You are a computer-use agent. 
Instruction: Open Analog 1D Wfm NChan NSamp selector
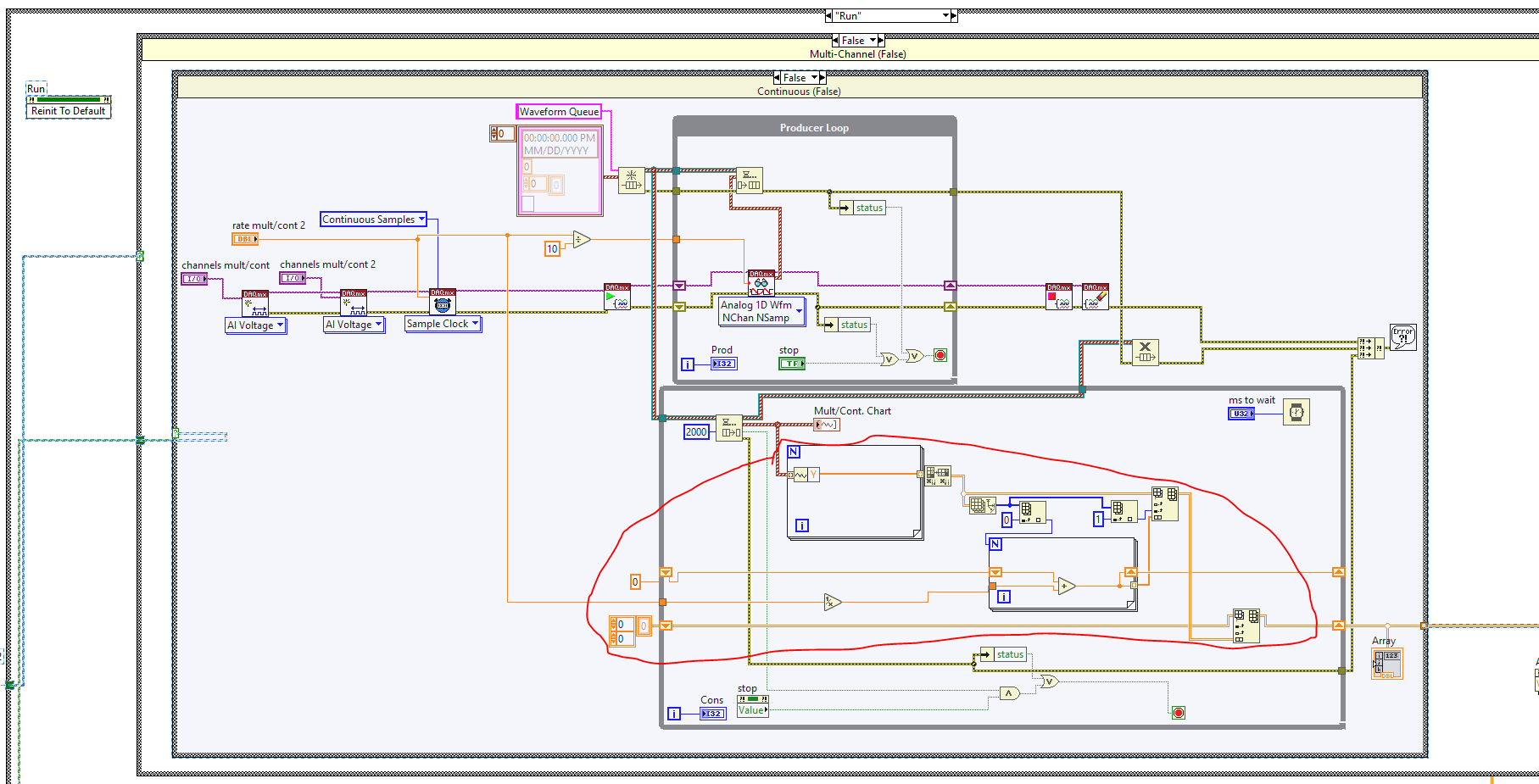pos(761,311)
